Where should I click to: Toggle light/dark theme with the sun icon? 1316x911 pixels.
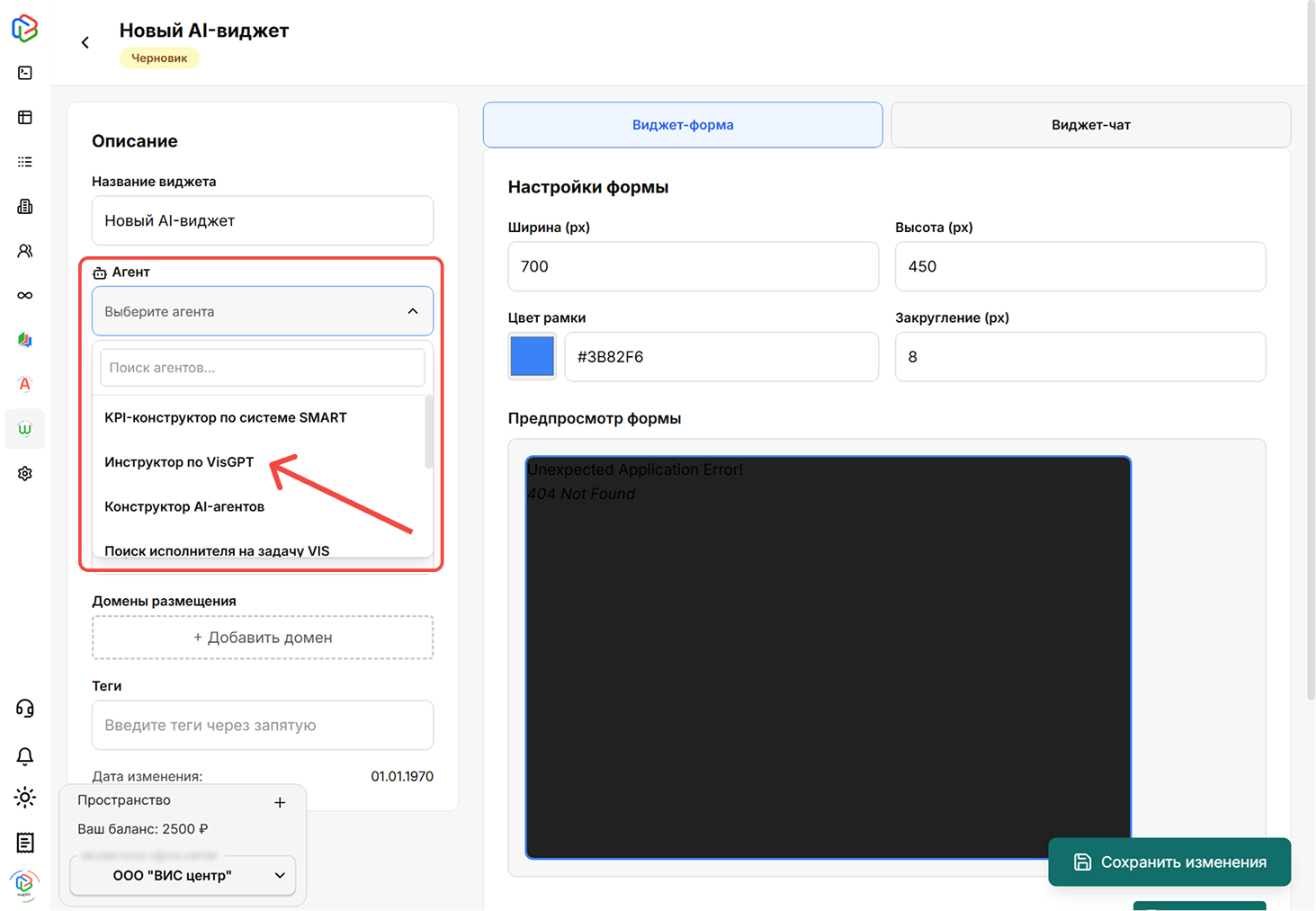tap(25, 798)
